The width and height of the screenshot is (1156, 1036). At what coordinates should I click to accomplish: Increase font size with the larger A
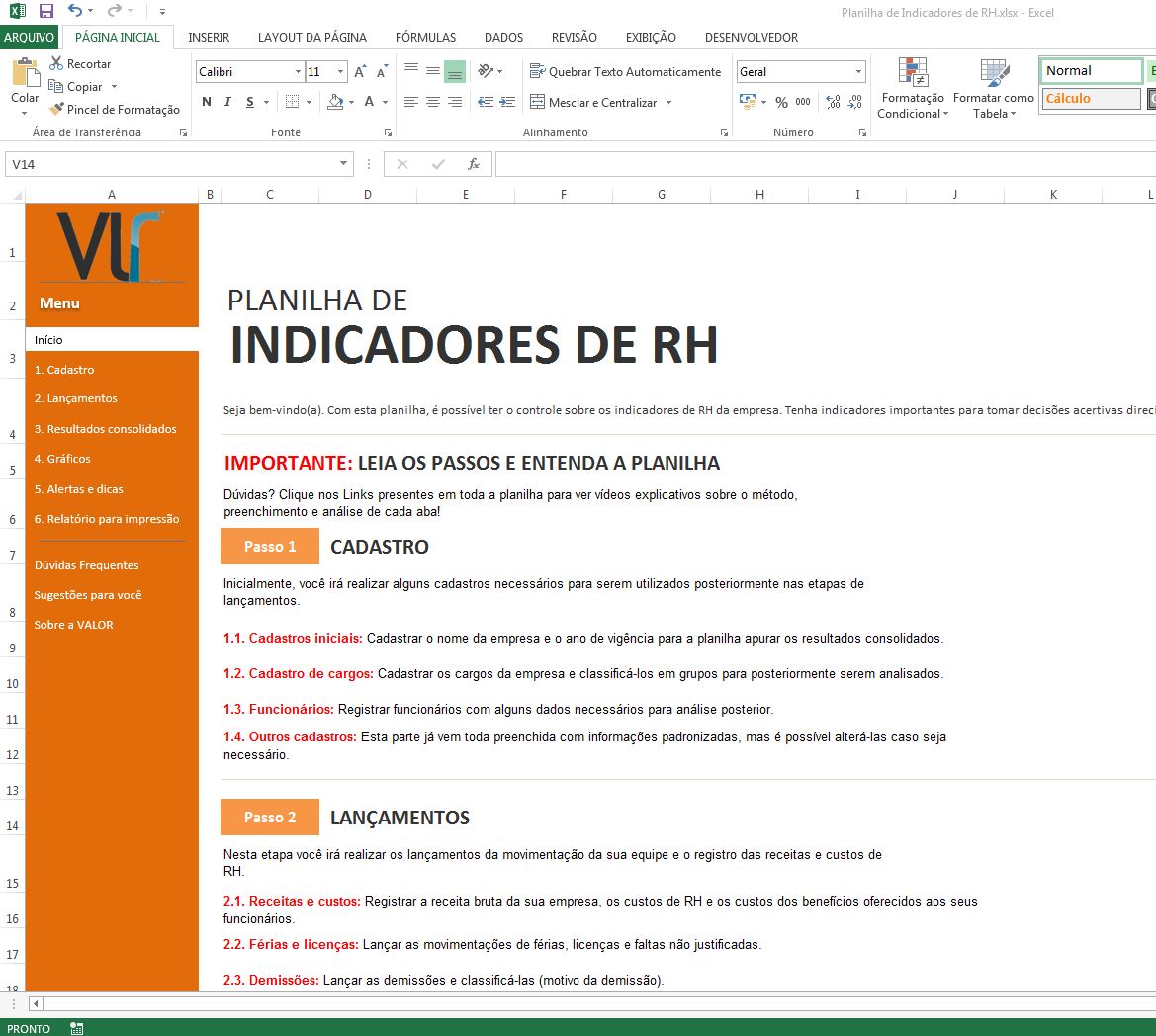360,71
